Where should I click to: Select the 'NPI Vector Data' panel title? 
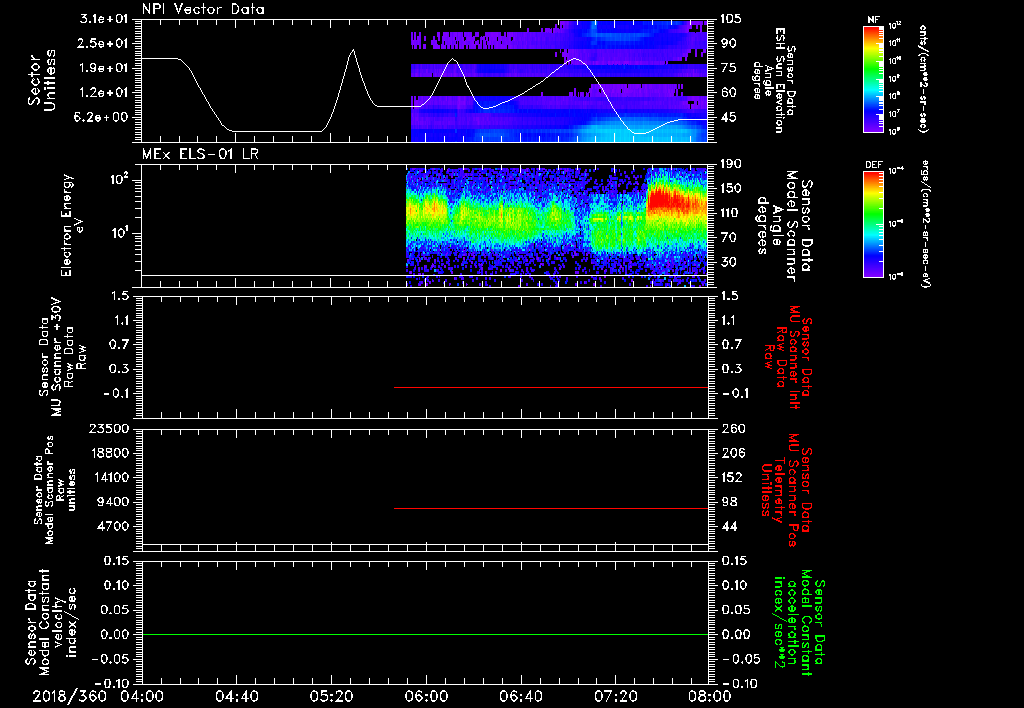tap(203, 9)
